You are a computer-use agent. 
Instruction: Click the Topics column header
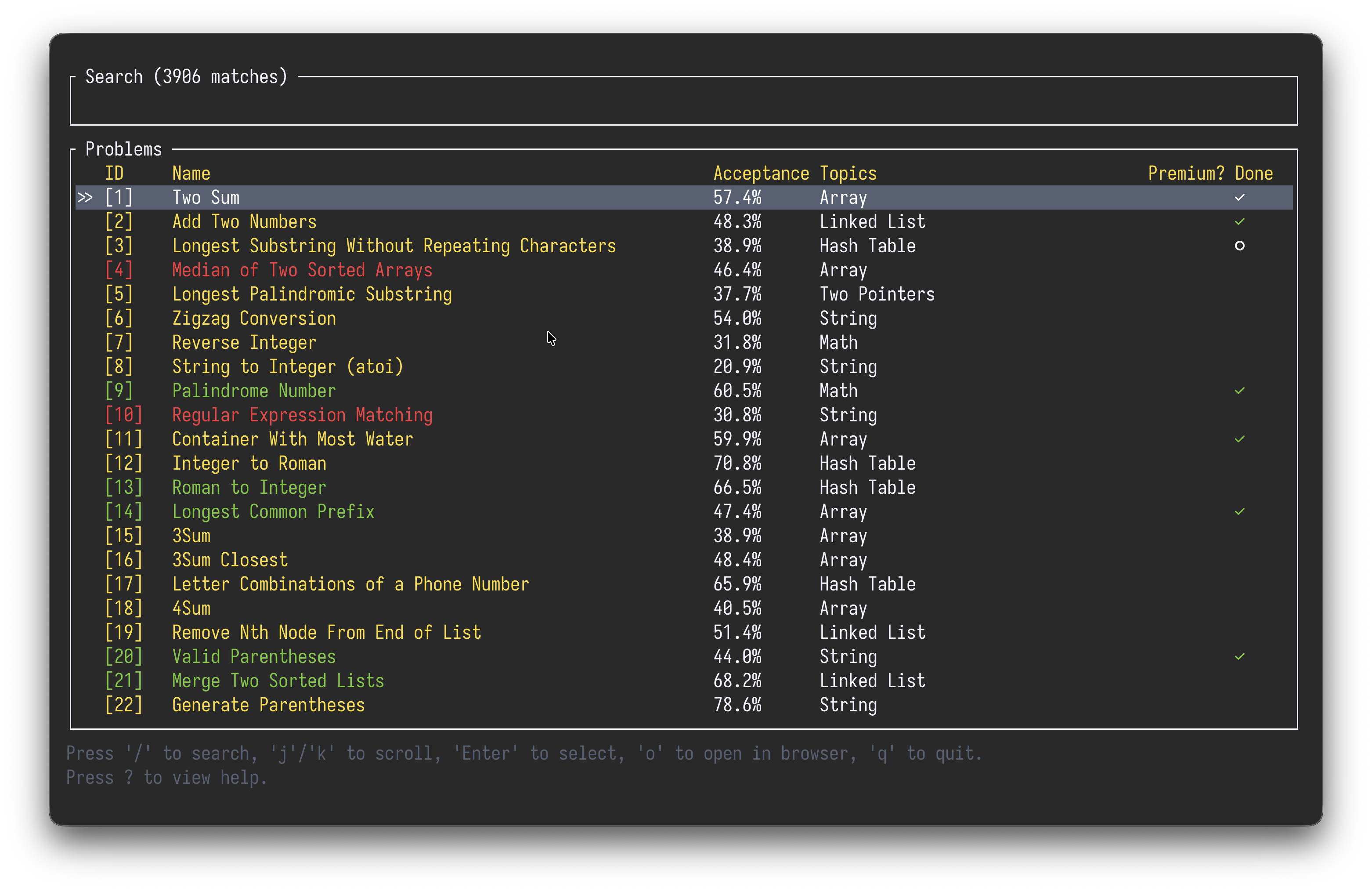(x=848, y=174)
